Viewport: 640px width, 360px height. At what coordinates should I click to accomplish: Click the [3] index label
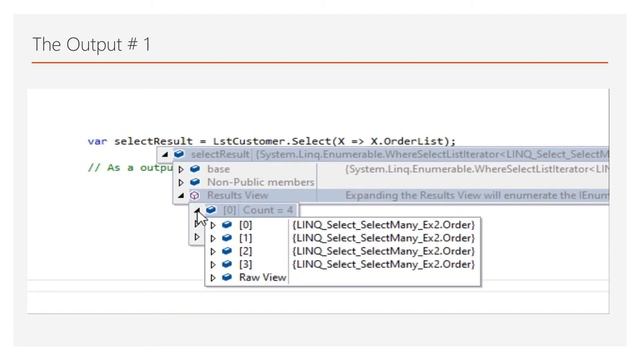point(245,264)
